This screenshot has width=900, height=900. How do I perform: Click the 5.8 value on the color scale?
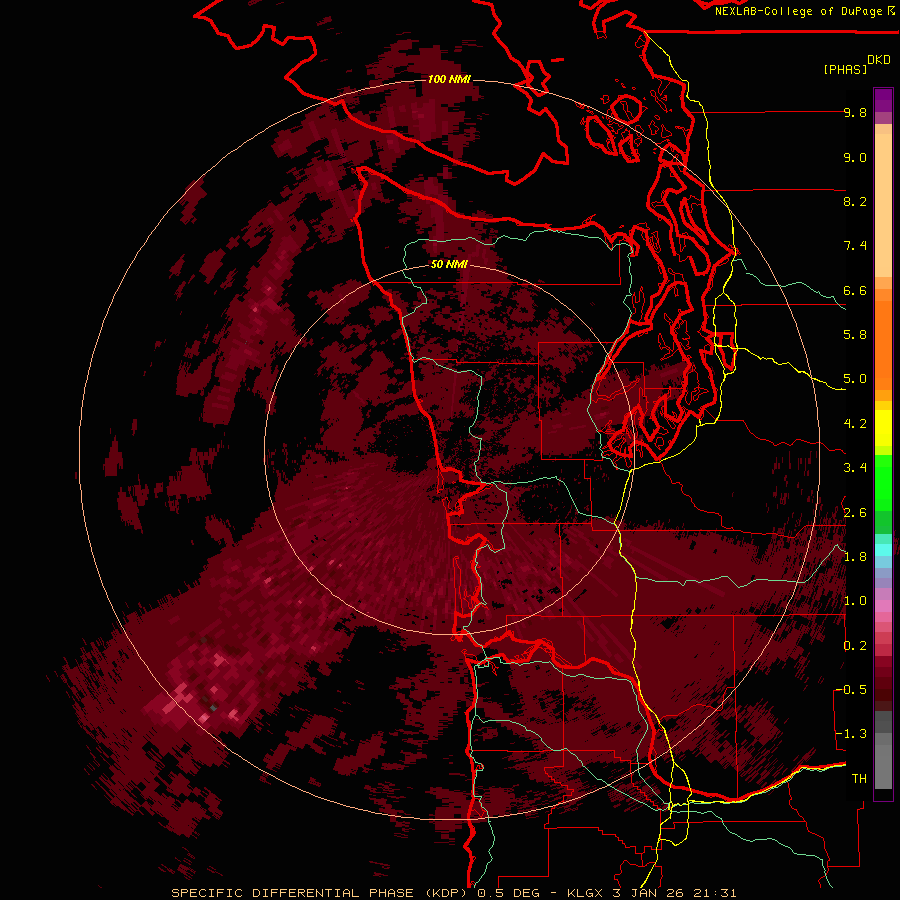(855, 335)
